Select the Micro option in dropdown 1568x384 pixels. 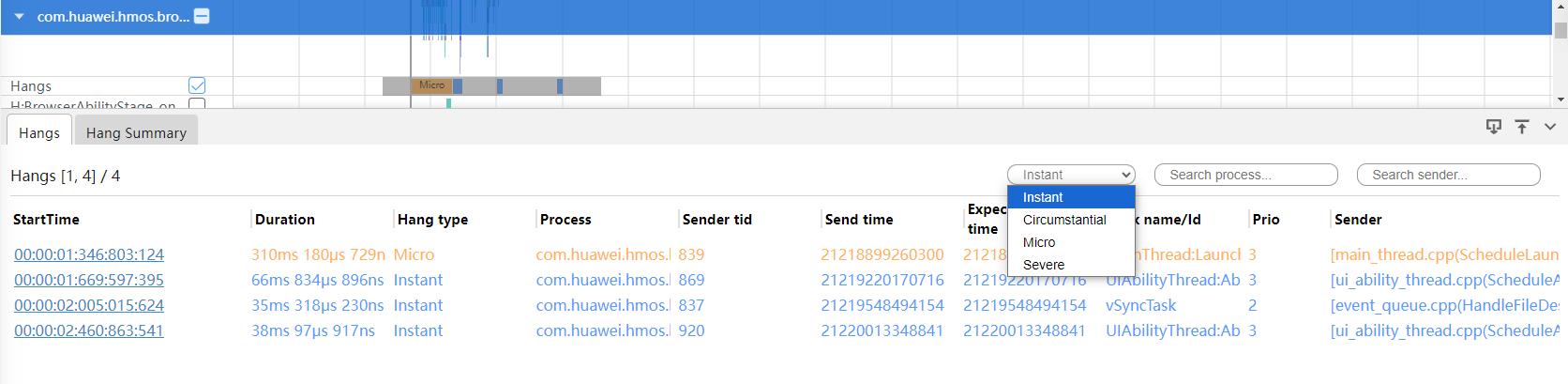1039,242
